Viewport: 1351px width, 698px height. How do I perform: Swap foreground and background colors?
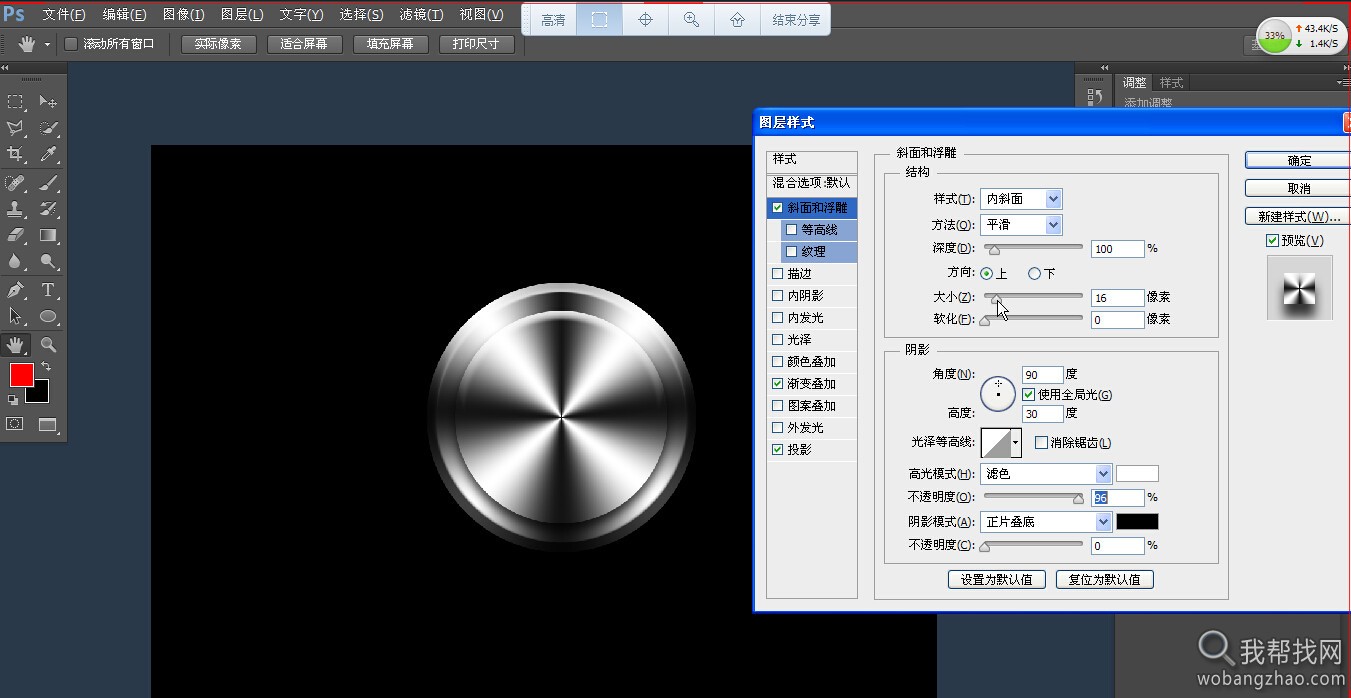point(46,367)
